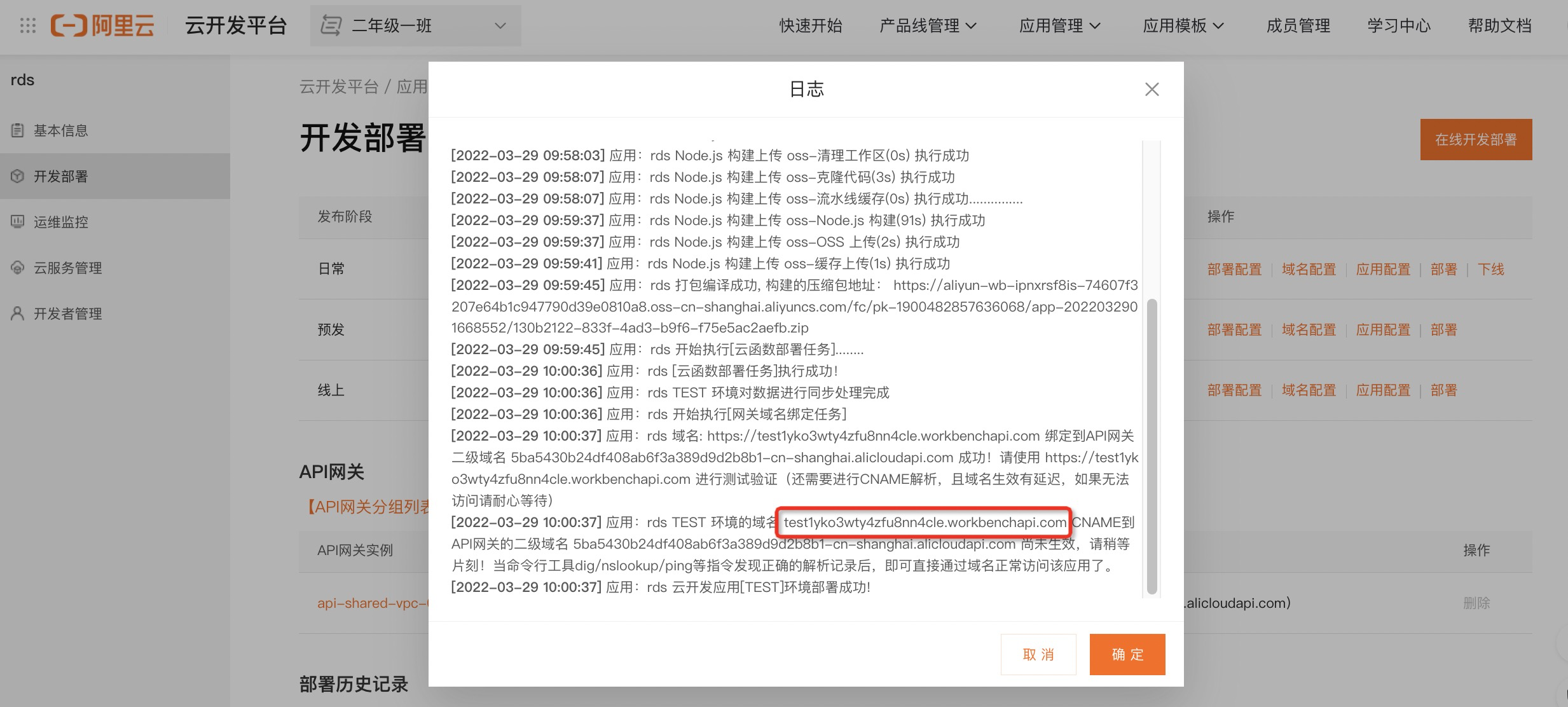Screen dimensions: 1568x707
Task: Click the 云服务管理 sidebar cloud icon
Action: pos(18,268)
